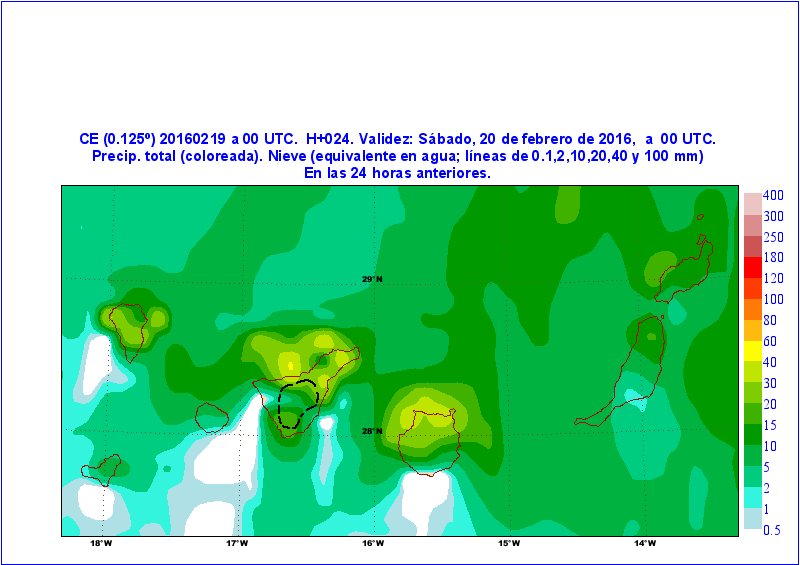800x565 pixels.
Task: Click the Gran Canaria island outline
Action: pos(430,443)
